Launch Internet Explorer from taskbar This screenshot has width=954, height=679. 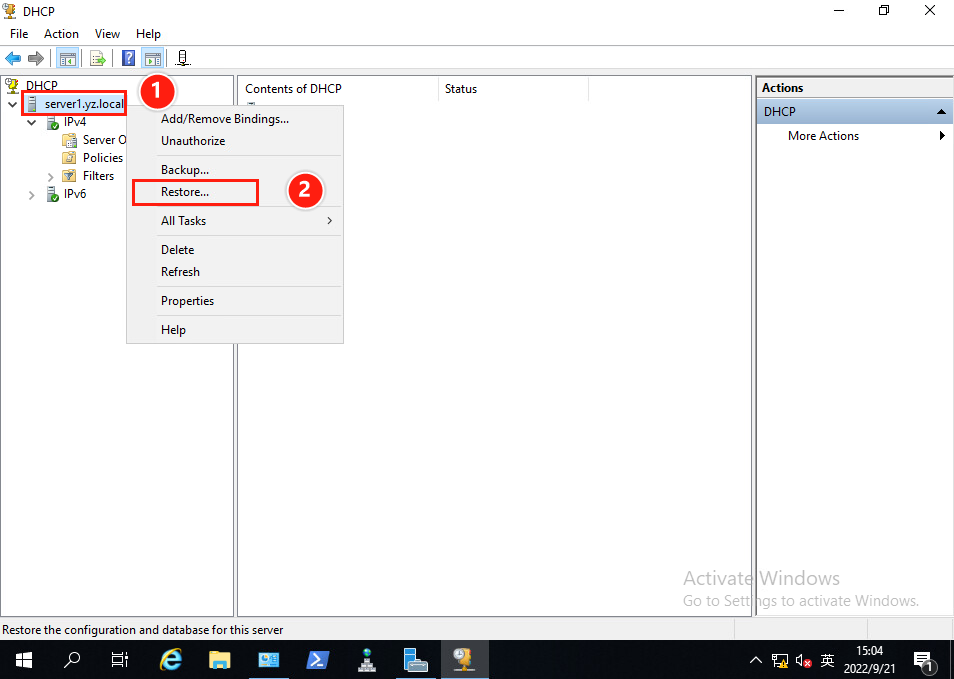click(172, 660)
